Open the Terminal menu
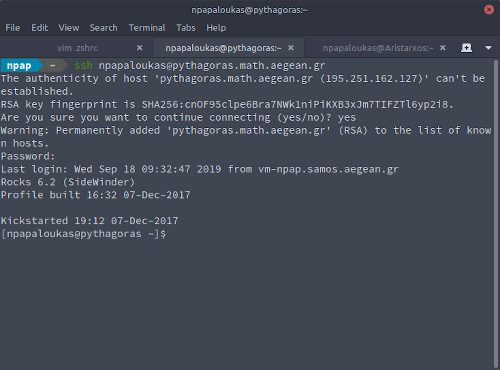The height and width of the screenshot is (370, 500). point(147,28)
